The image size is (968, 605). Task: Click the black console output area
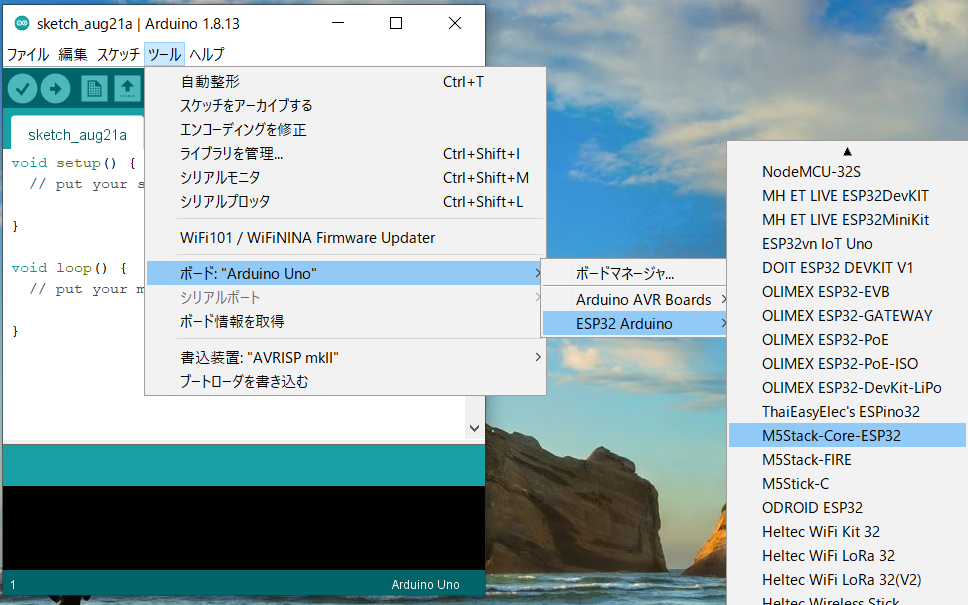coord(244,528)
